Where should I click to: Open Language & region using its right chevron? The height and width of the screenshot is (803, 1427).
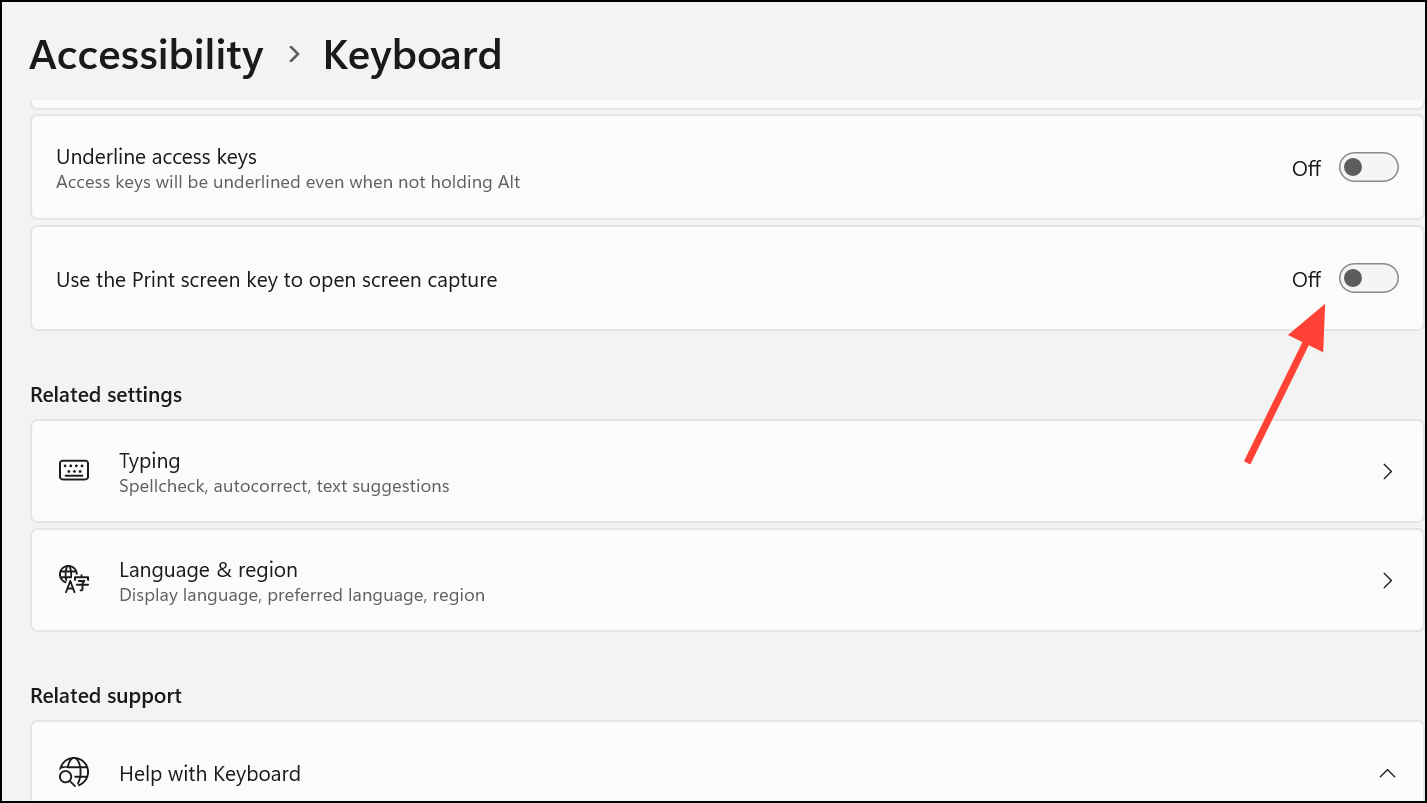[x=1387, y=581]
